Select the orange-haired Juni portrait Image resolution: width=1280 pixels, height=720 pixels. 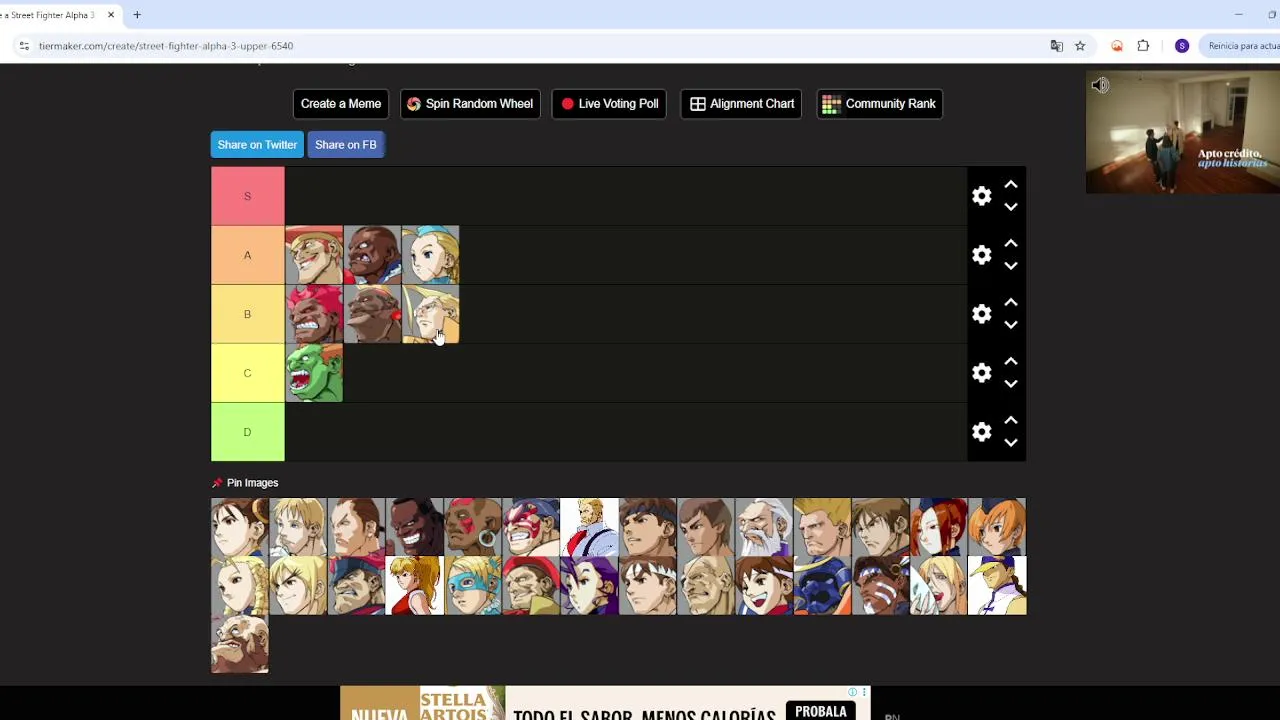tap(997, 527)
